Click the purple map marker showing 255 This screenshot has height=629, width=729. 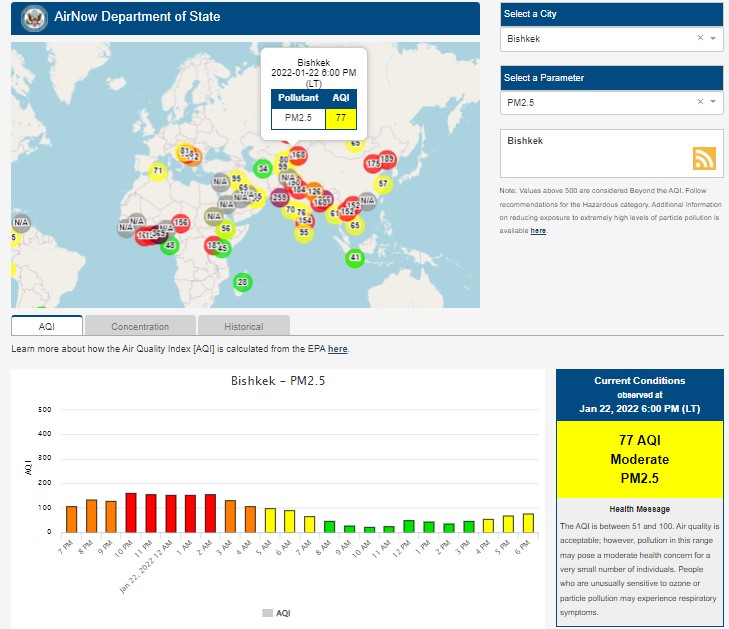pos(281,198)
